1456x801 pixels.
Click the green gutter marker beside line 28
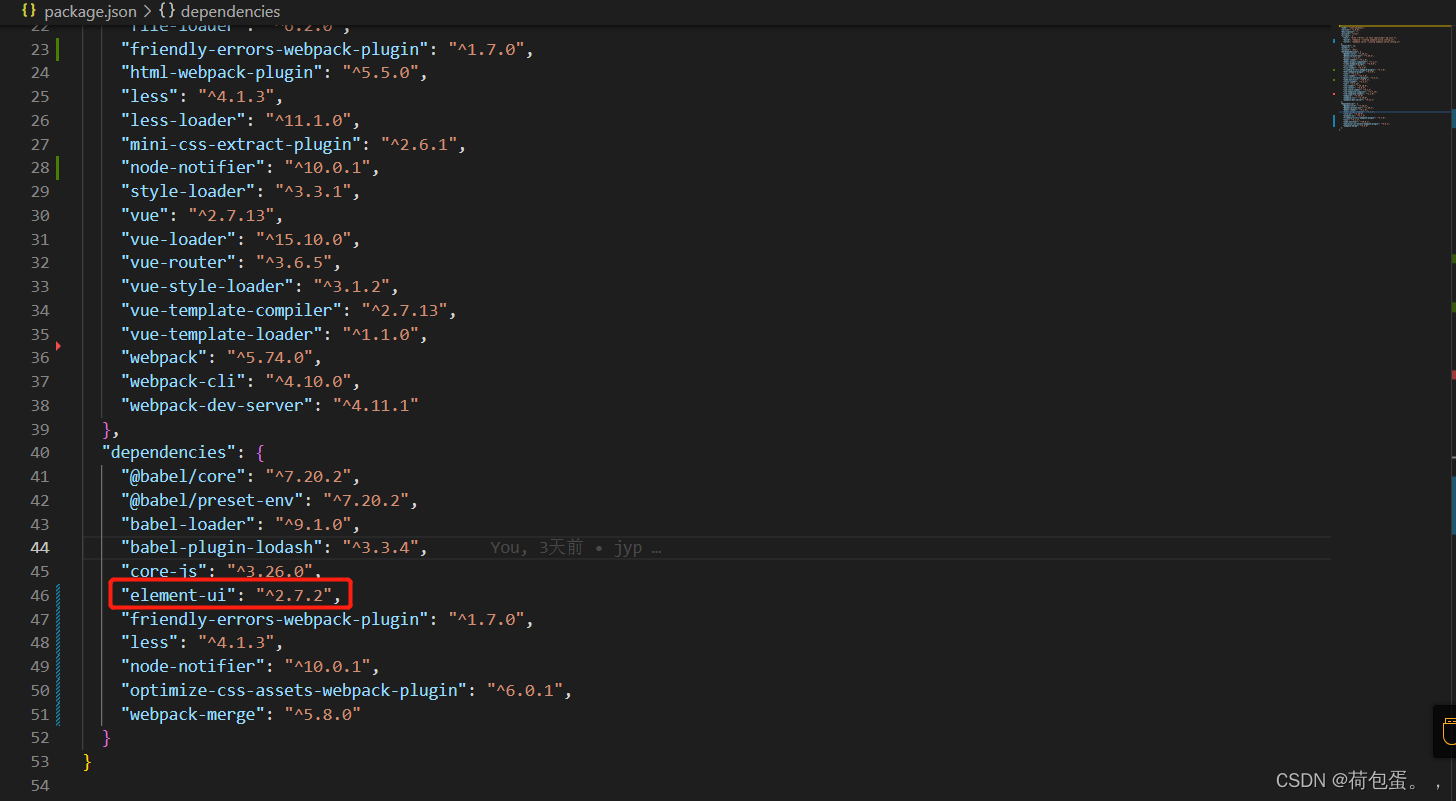point(57,167)
